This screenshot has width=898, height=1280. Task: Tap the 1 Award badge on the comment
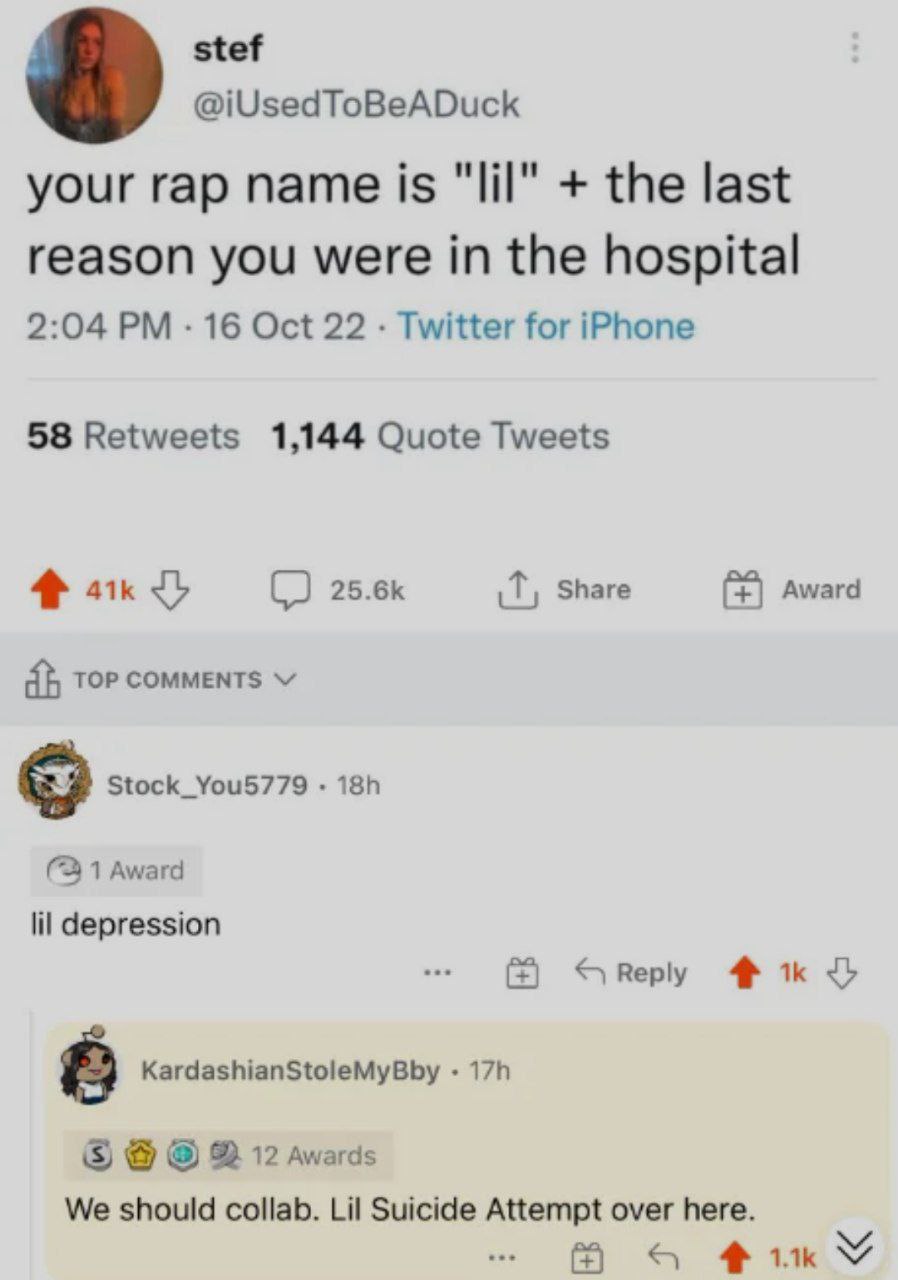point(116,871)
